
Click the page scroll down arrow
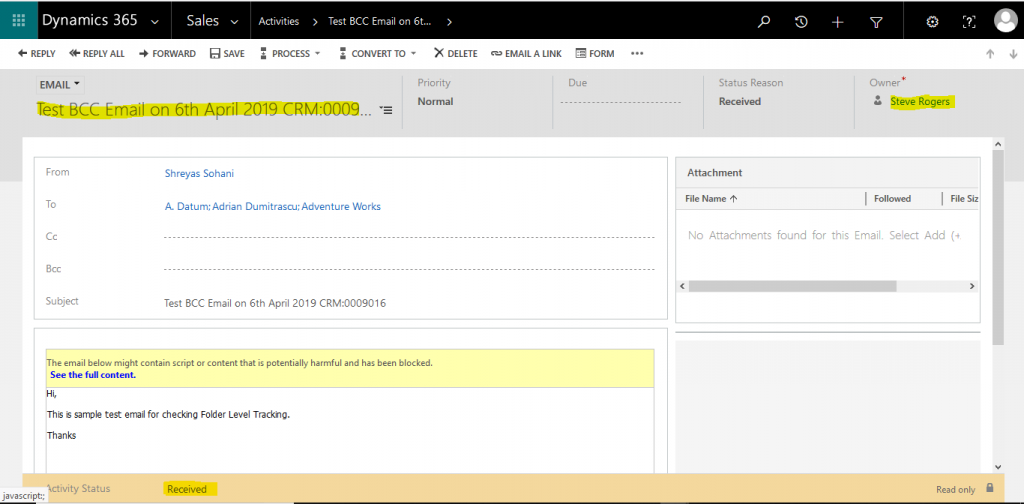(x=997, y=467)
